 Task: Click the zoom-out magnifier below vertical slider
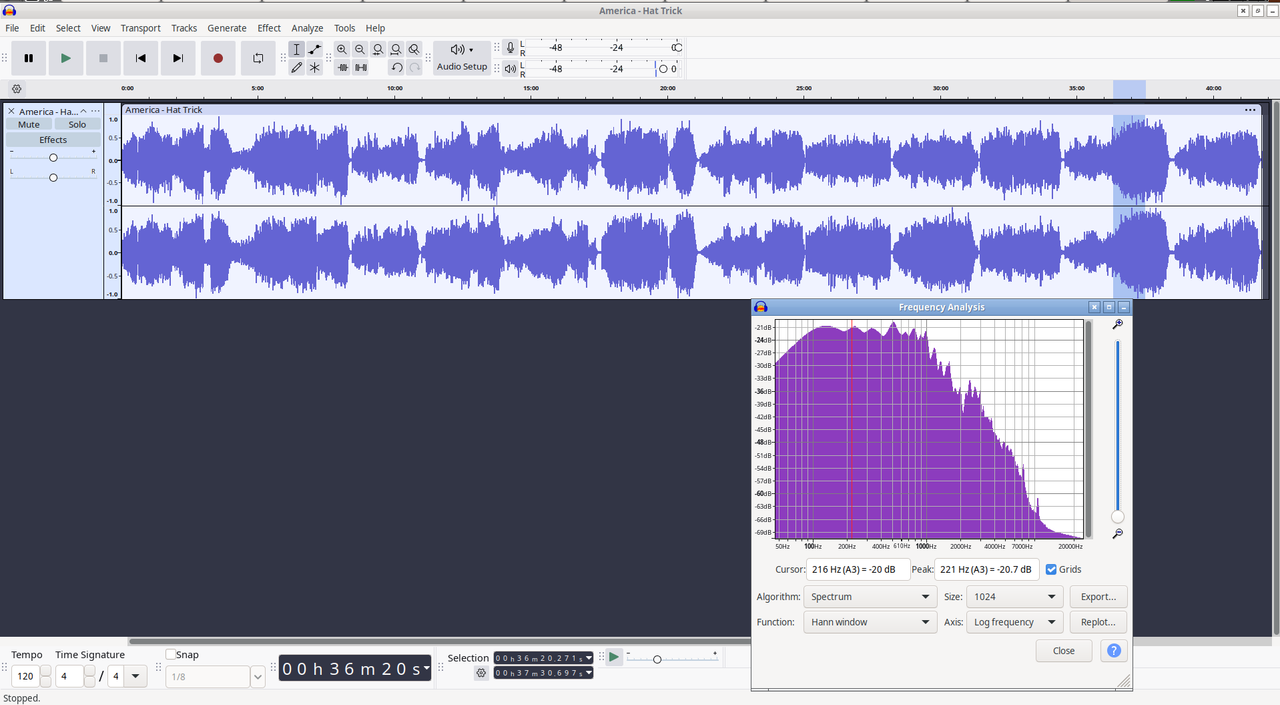pos(1117,534)
